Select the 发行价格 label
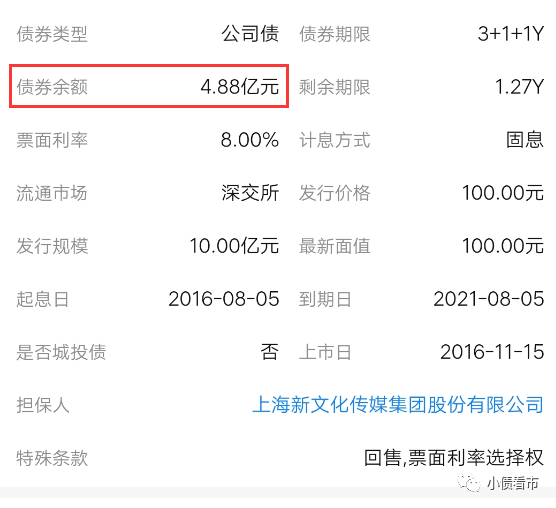The image size is (556, 508). pos(335,193)
